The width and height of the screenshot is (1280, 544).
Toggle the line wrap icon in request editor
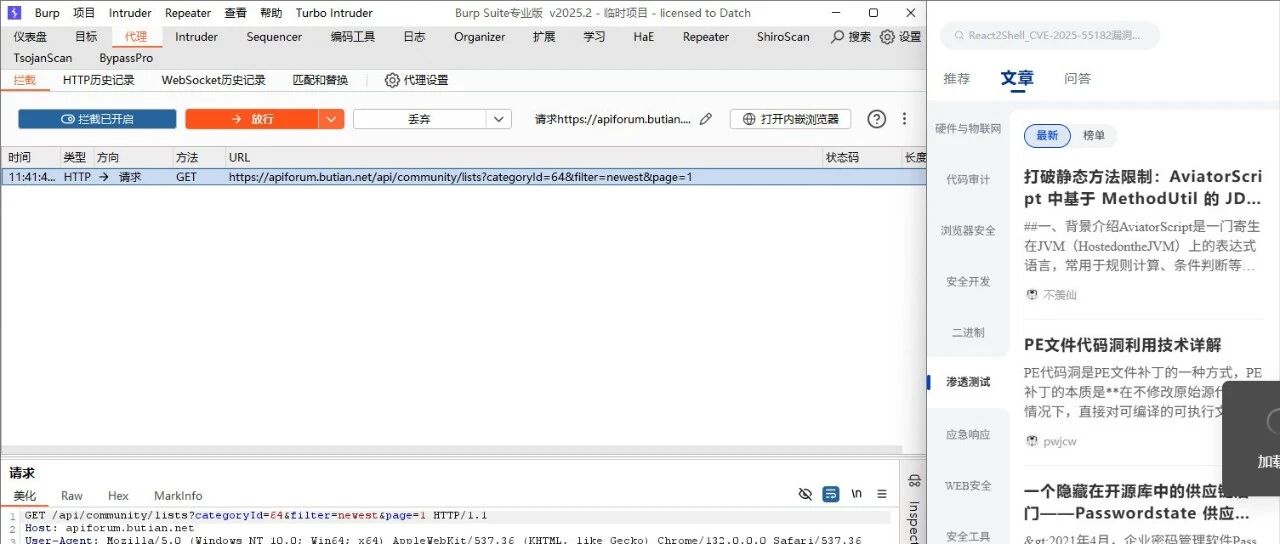click(830, 494)
